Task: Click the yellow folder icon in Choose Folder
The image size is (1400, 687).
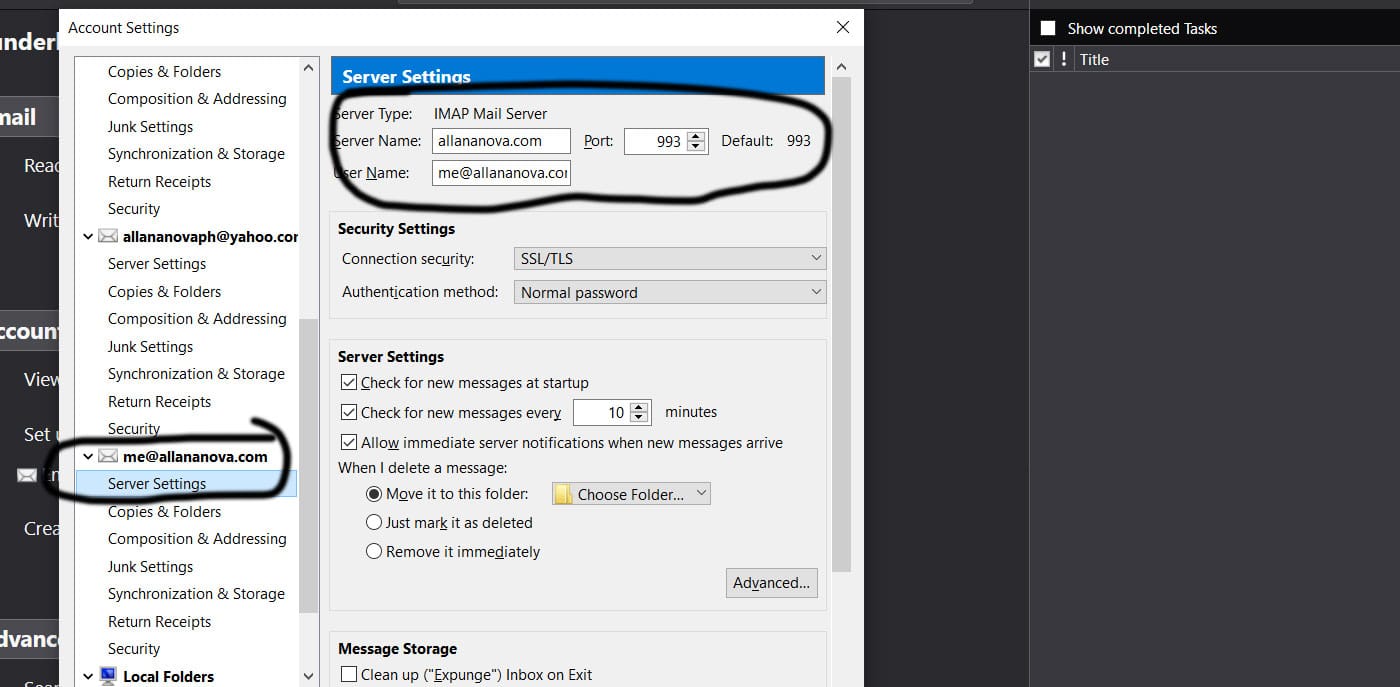Action: 564,494
